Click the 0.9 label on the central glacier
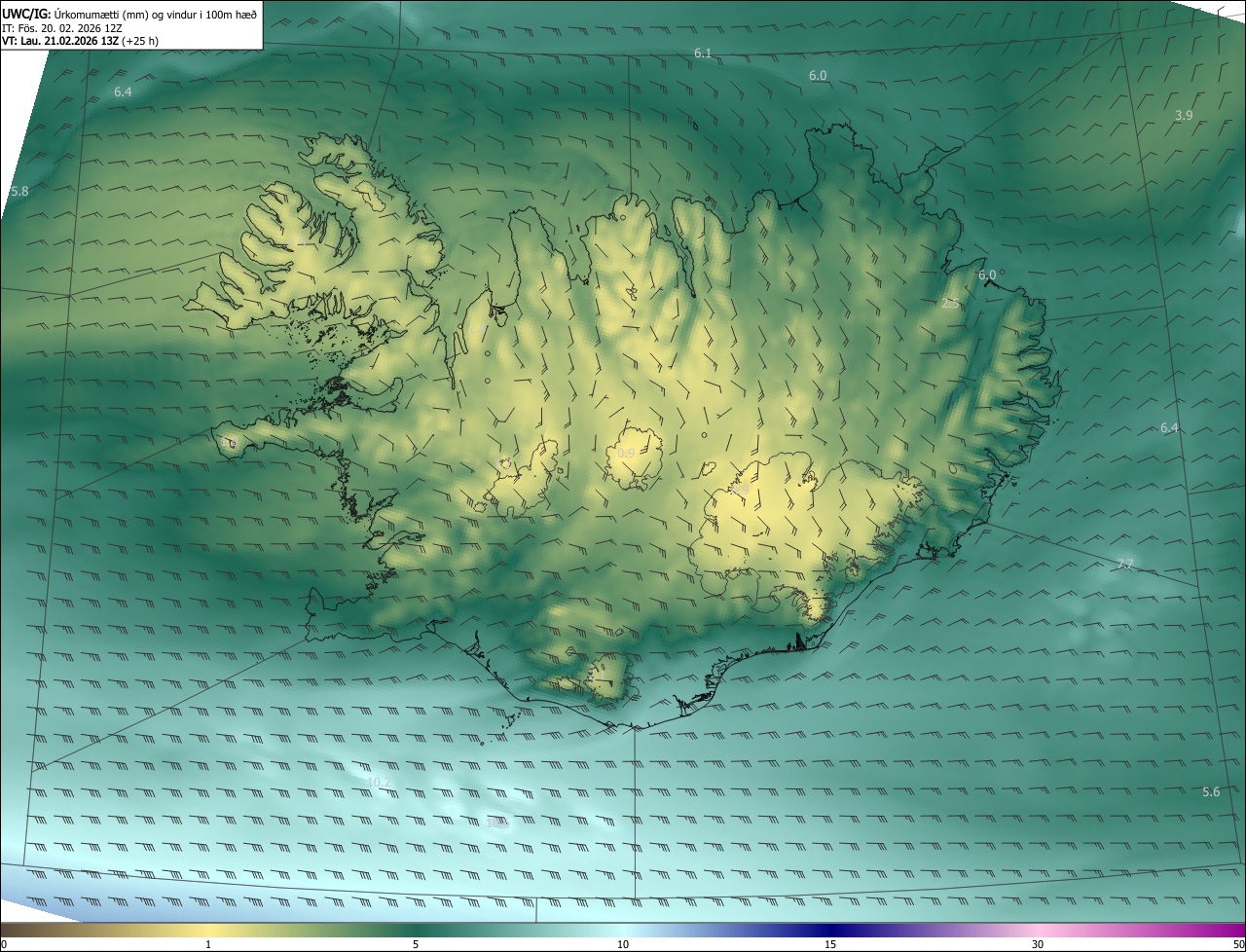This screenshot has height=952, width=1246. pyautogui.click(x=626, y=454)
